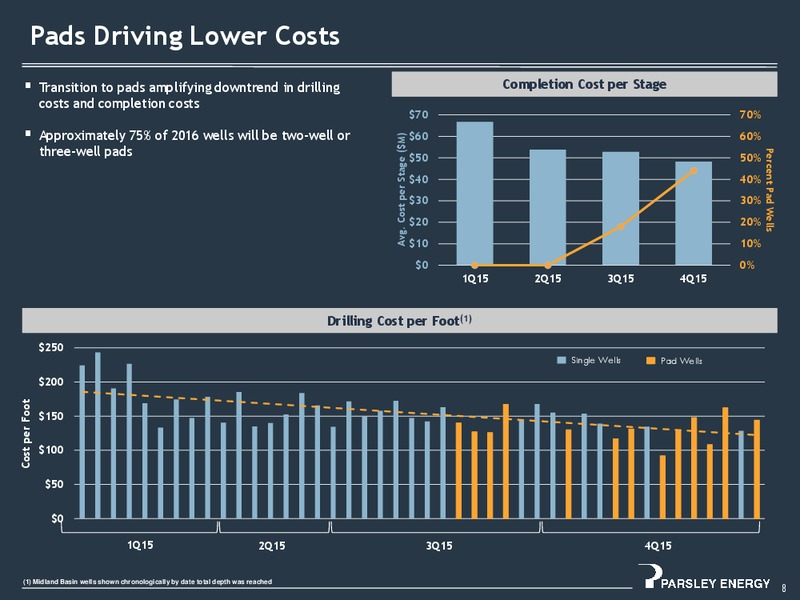Select the first bullet about transition to pads
The height and width of the screenshot is (600, 800).
189,95
